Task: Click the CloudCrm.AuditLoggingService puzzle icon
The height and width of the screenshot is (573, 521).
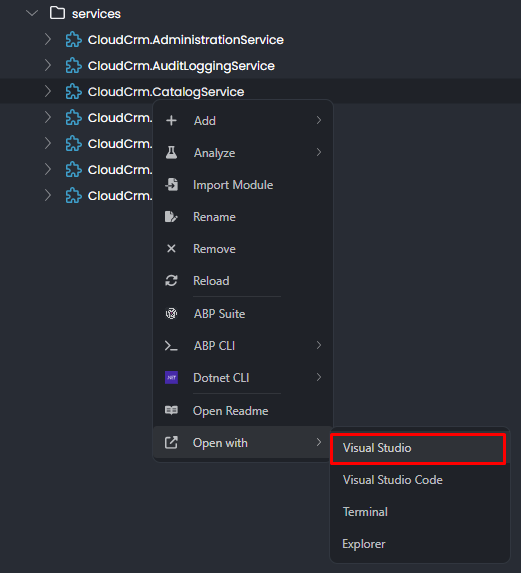Action: (x=73, y=65)
